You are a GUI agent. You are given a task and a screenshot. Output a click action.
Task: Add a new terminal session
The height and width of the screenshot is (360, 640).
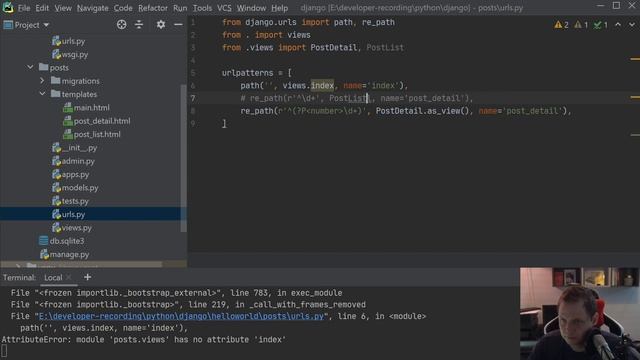[x=87, y=277]
